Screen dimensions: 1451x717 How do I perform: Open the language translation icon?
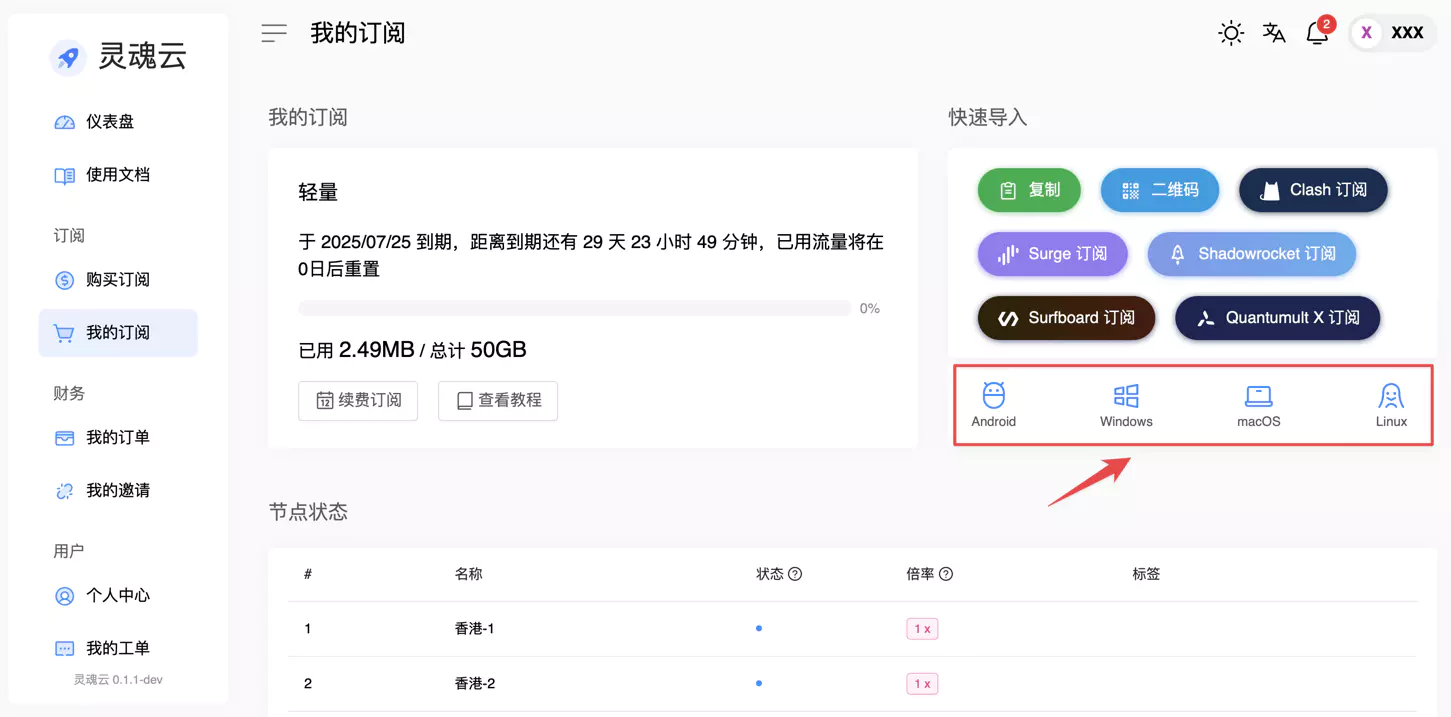pyautogui.click(x=1274, y=33)
